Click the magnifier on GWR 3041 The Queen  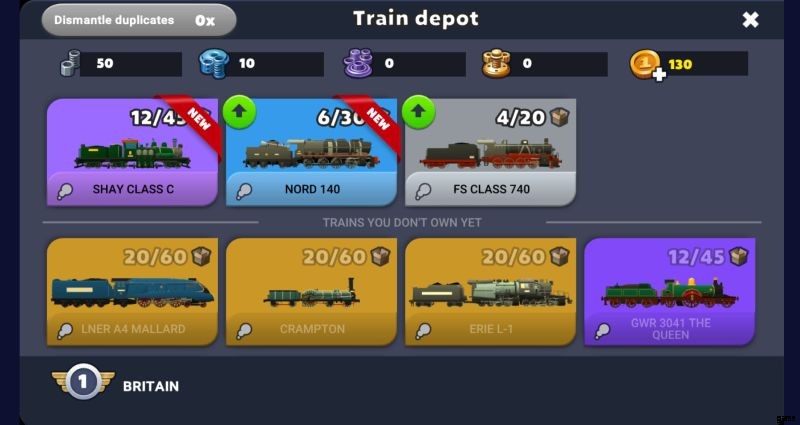602,331
